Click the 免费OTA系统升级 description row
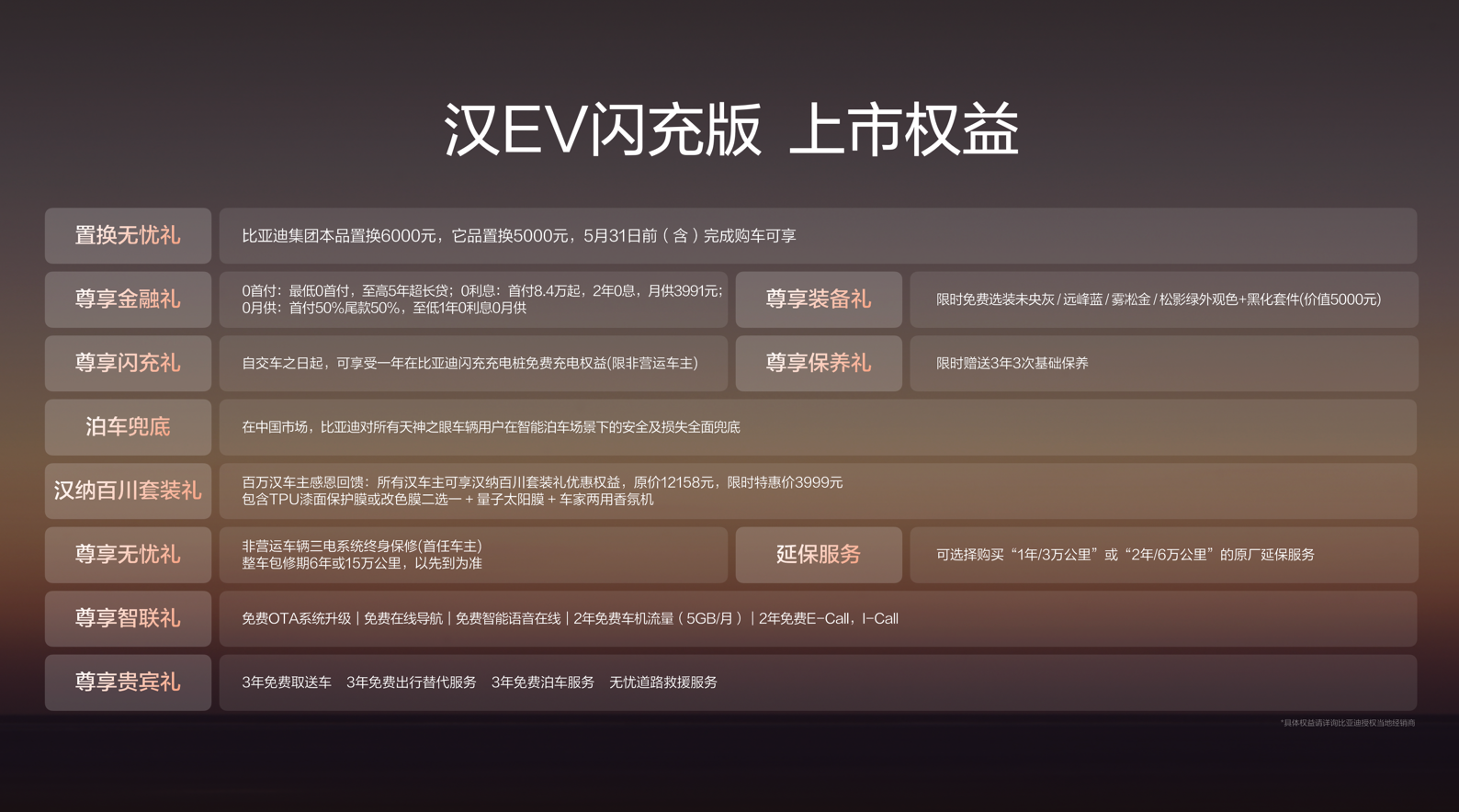Viewport: 1459px width, 812px height. point(570,619)
